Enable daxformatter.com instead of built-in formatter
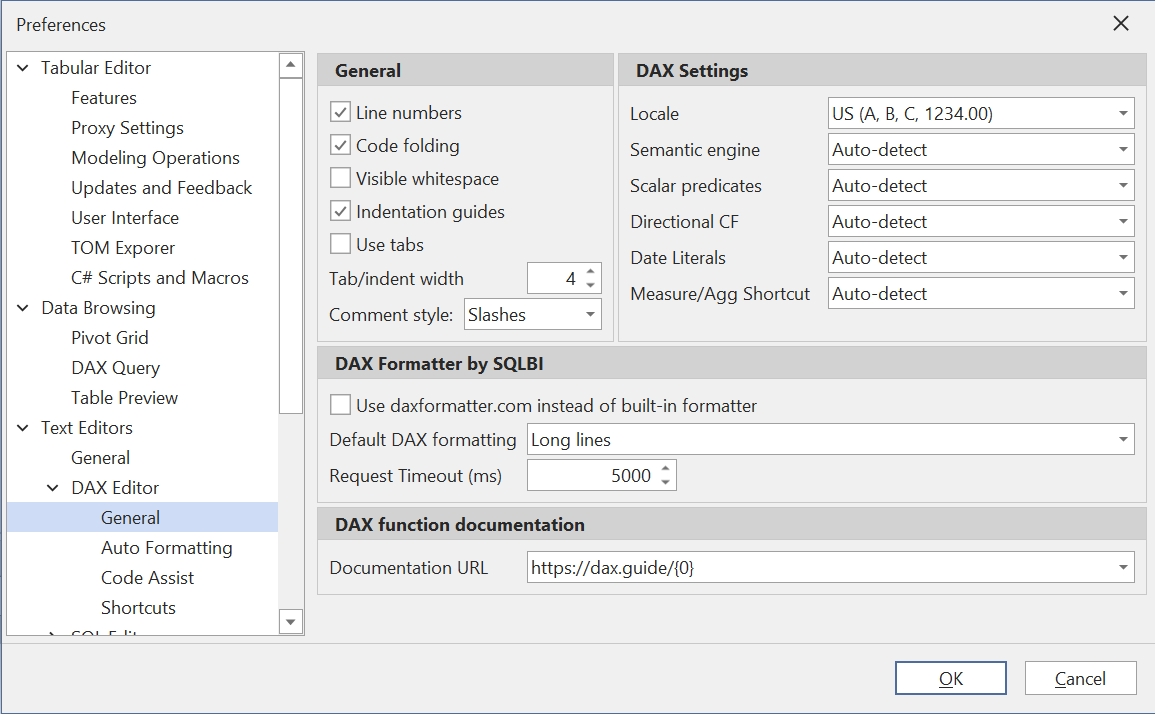 tap(341, 406)
